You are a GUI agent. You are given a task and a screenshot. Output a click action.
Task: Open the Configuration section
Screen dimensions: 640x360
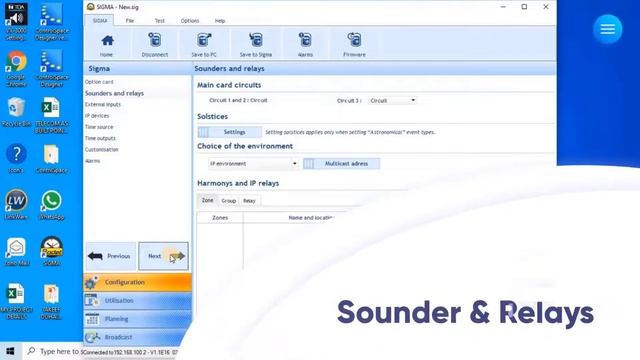(138, 282)
